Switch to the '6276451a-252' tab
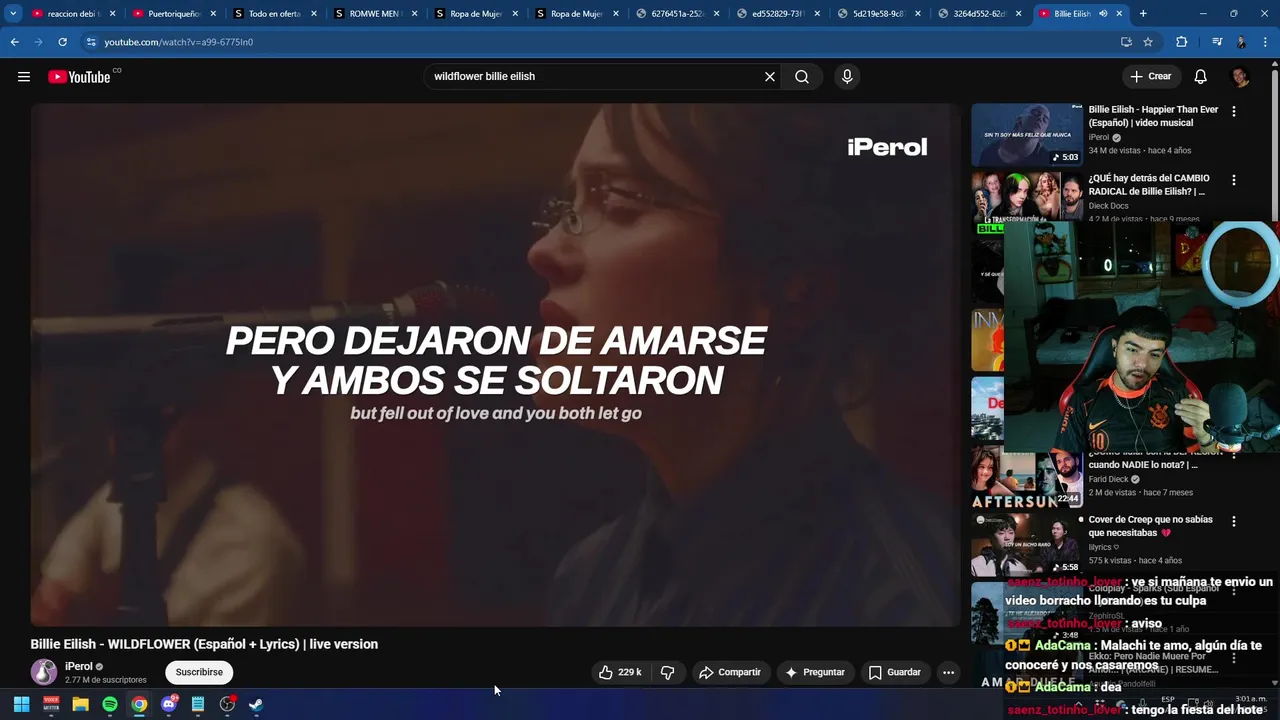This screenshot has width=1280, height=720. coord(678,14)
